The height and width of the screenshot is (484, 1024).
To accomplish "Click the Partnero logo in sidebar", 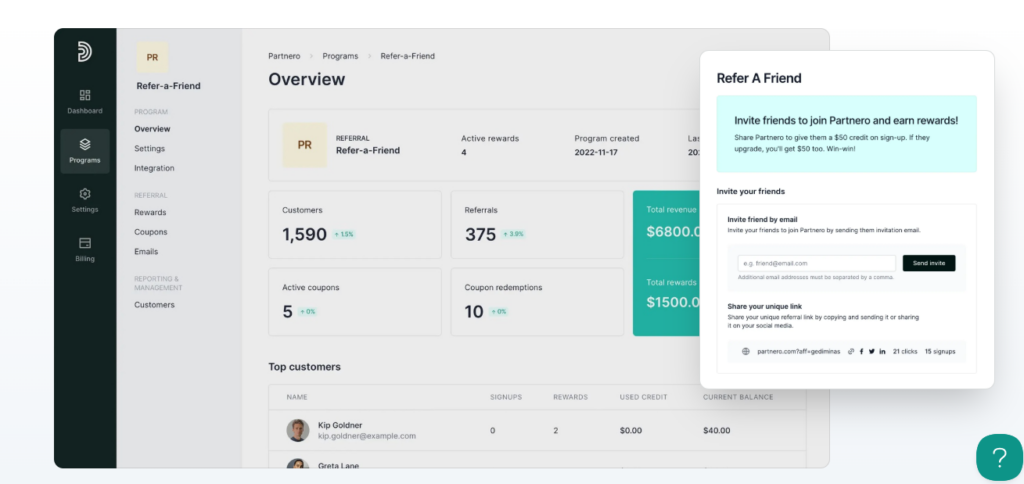I will coord(85,52).
